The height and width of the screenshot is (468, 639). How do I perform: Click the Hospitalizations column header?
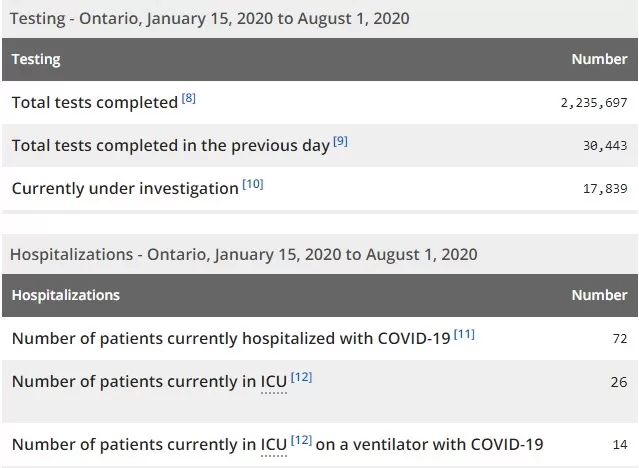click(x=66, y=295)
